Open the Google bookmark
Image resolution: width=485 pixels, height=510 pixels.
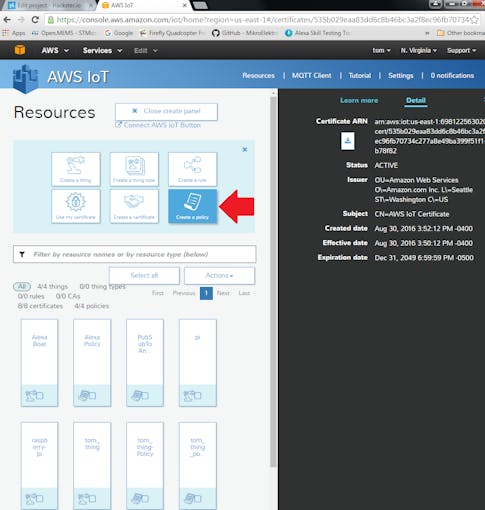[119, 33]
